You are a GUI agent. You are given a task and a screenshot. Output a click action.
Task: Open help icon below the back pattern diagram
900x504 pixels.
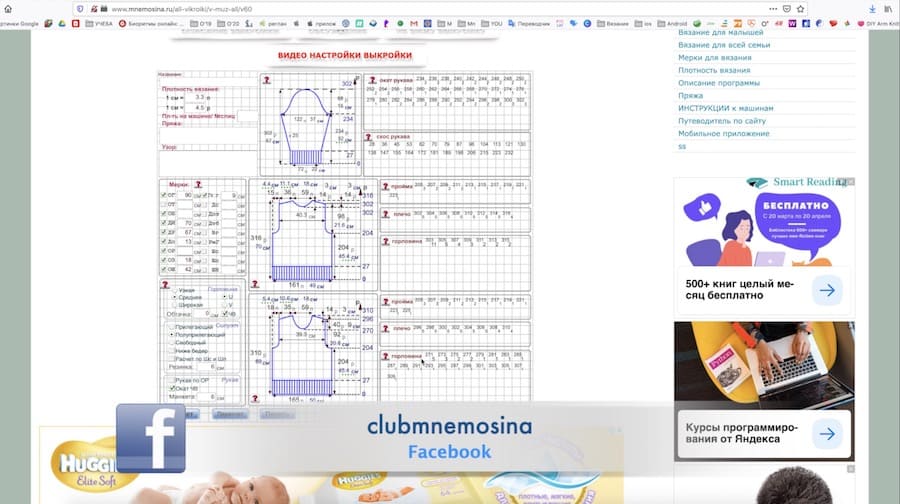pos(255,284)
